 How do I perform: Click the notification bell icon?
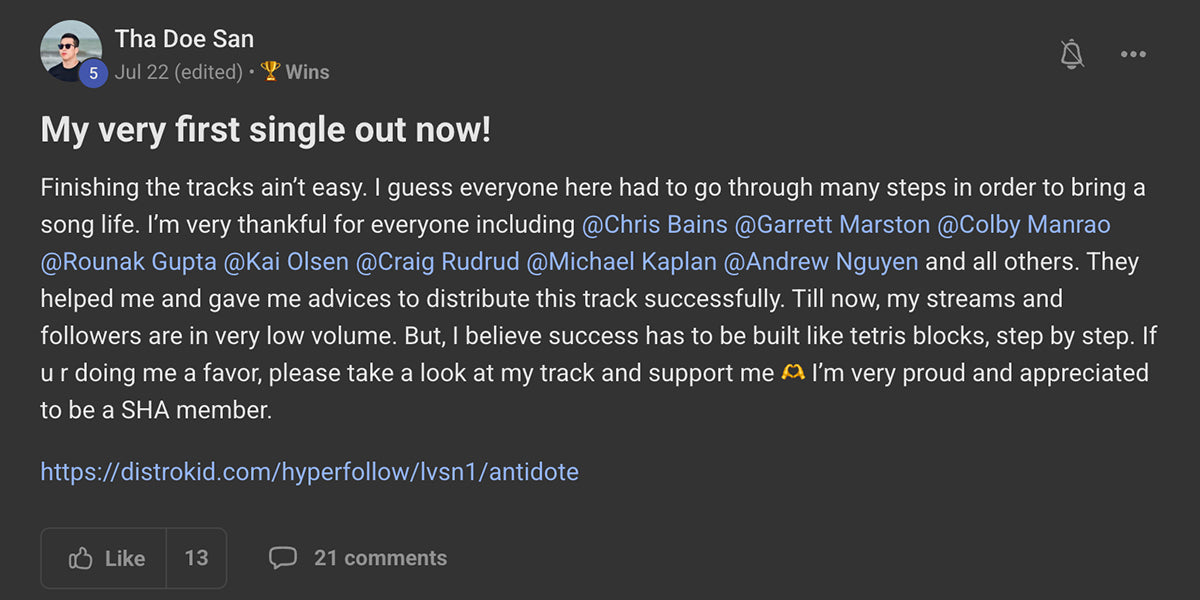[x=1070, y=54]
